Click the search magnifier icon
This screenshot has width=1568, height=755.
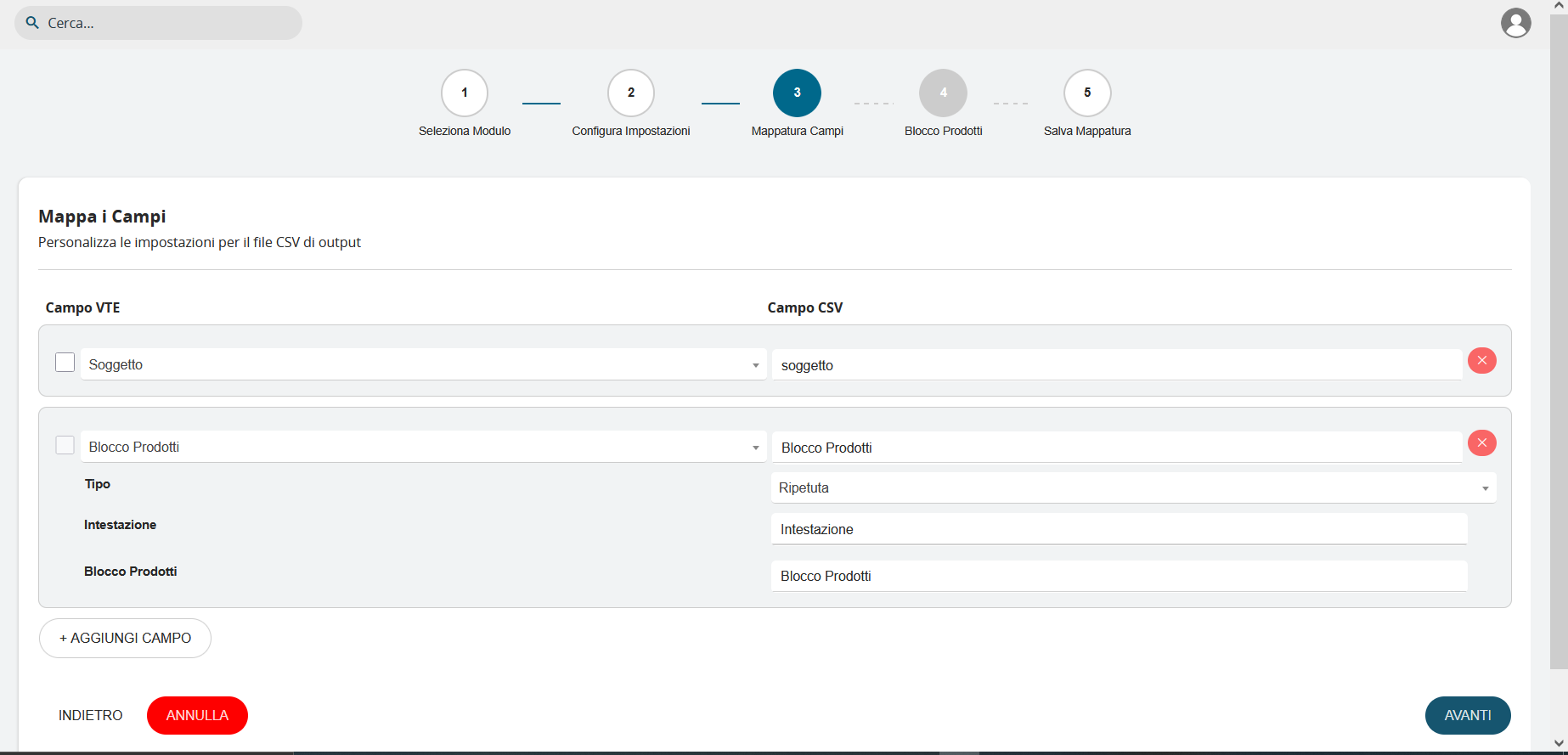[32, 23]
